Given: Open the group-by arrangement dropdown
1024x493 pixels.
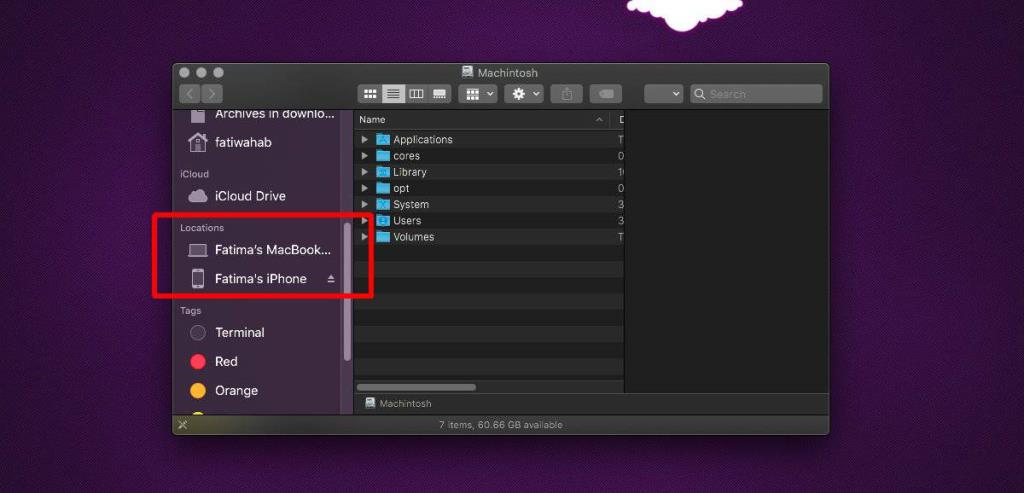Looking at the screenshot, I should coord(478,94).
